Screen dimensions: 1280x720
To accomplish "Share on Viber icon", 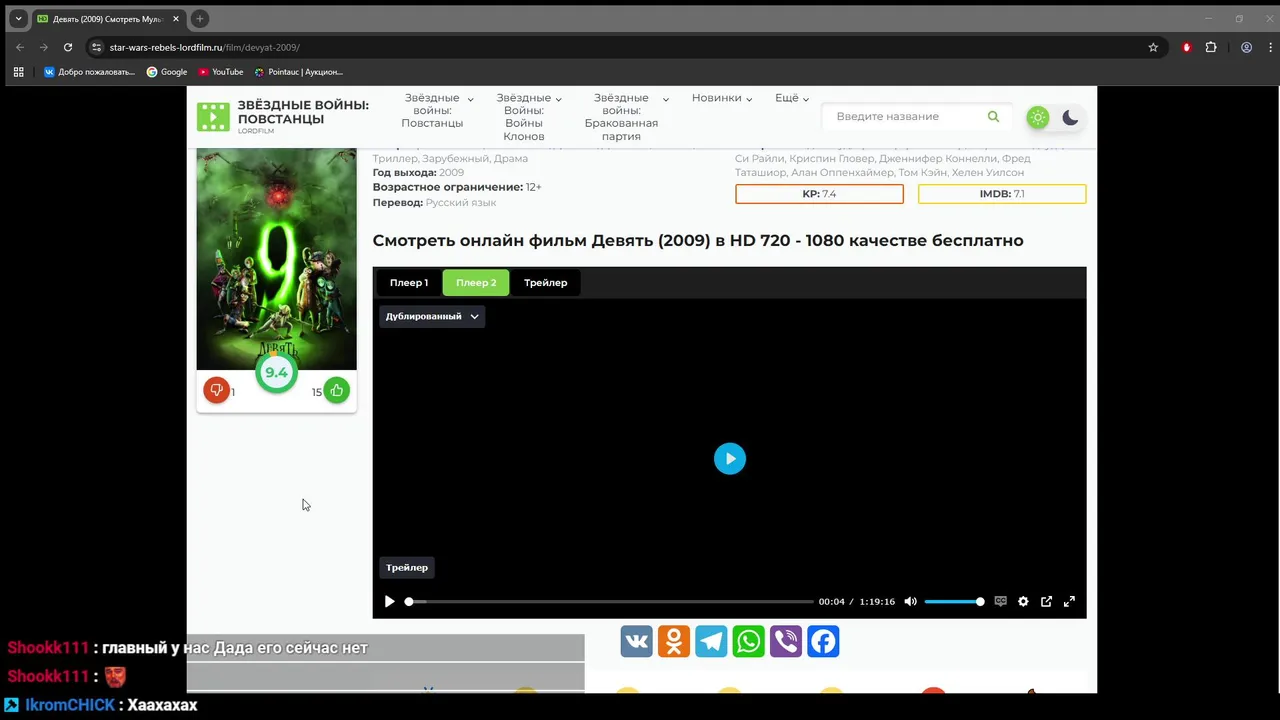I will click(x=786, y=641).
